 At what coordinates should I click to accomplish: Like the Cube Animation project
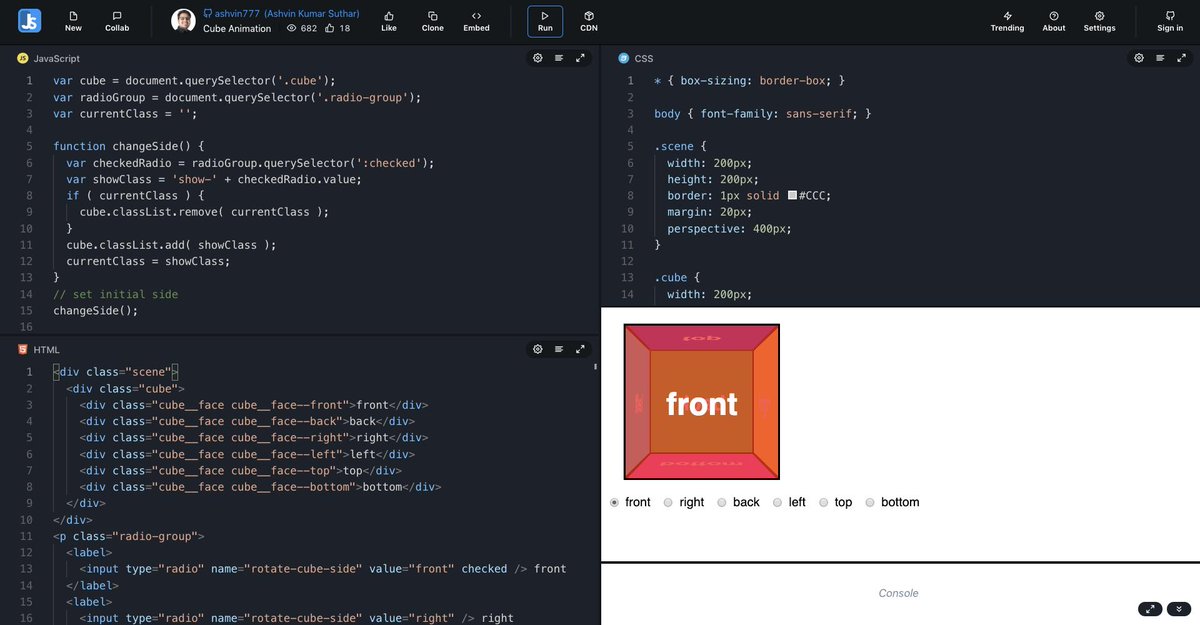(x=389, y=21)
